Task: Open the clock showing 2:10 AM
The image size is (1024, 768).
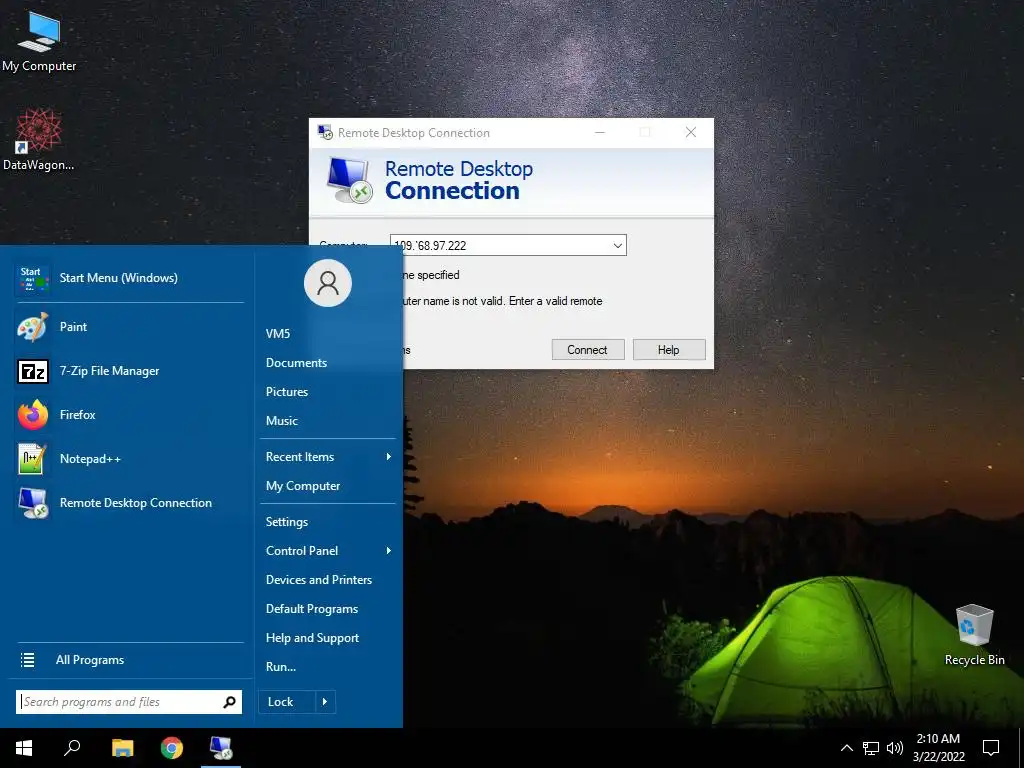Action: pos(938,748)
